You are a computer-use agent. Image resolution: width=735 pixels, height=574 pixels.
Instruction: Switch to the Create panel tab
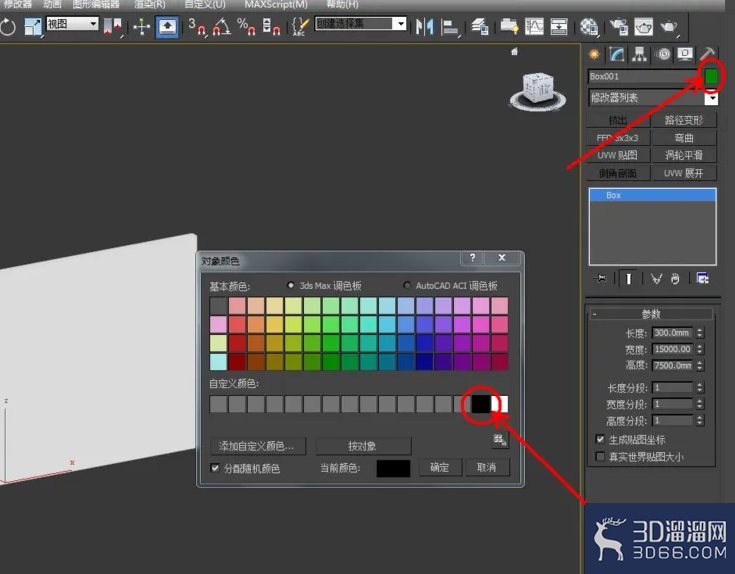[594, 55]
